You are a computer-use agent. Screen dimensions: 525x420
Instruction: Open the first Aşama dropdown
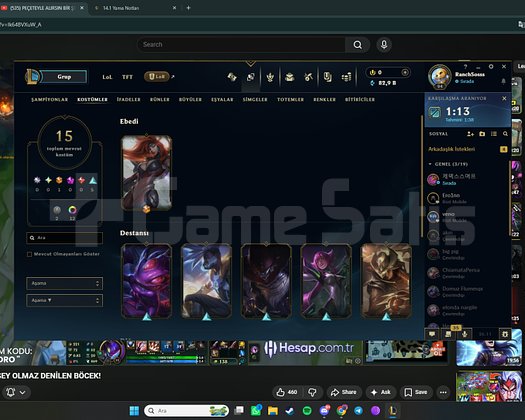coord(64,283)
